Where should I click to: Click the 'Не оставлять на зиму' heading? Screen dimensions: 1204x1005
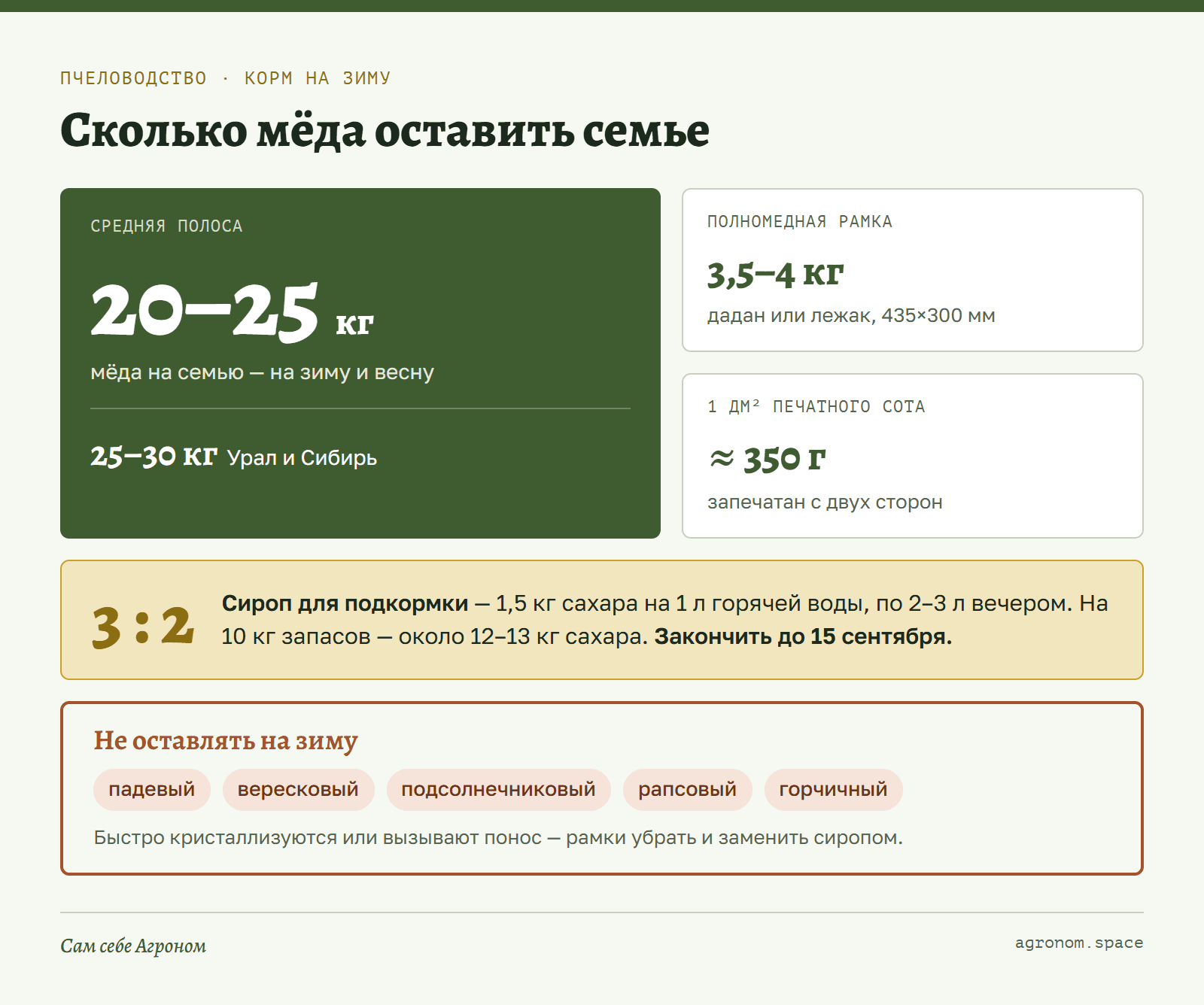[226, 741]
